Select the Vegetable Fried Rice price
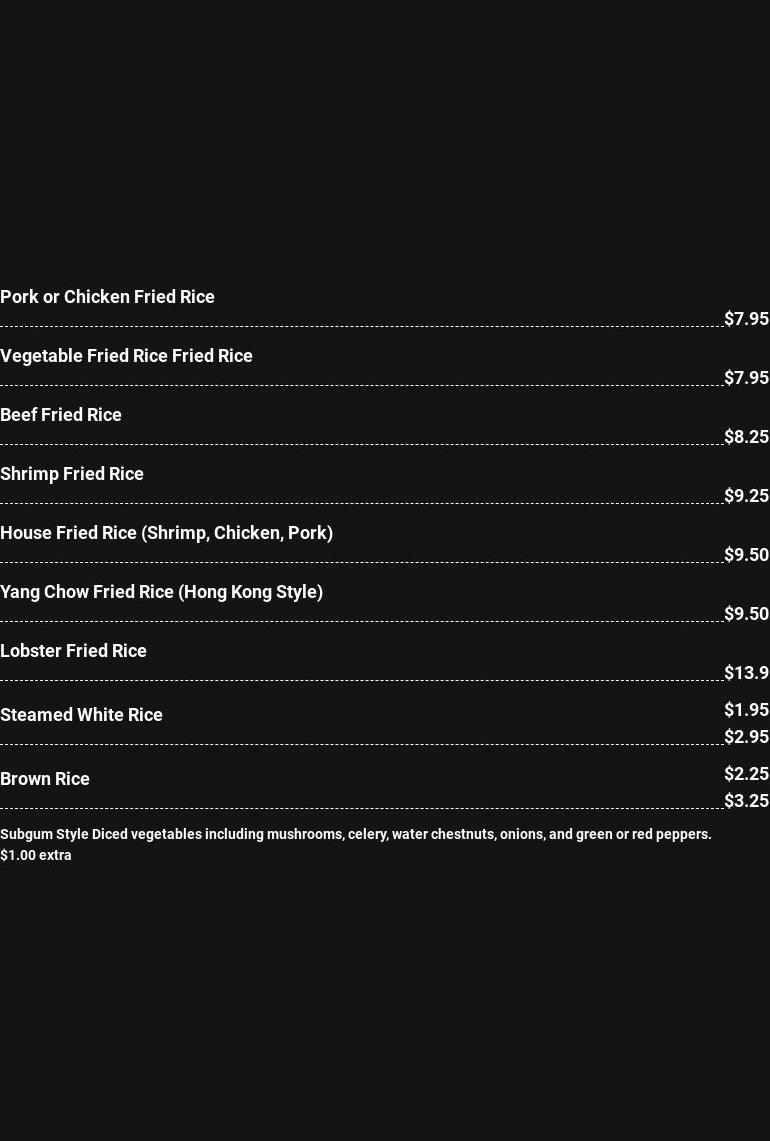The image size is (770, 1141). click(x=746, y=378)
